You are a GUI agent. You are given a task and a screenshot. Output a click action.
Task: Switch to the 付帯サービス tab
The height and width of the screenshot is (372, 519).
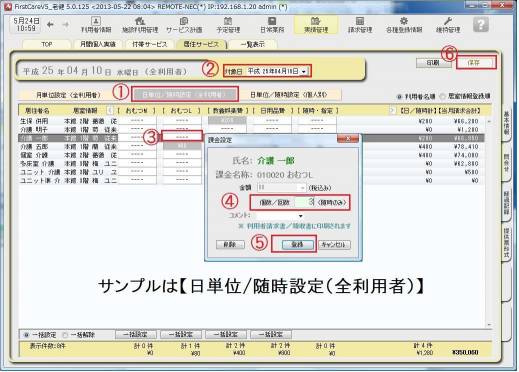click(x=150, y=44)
